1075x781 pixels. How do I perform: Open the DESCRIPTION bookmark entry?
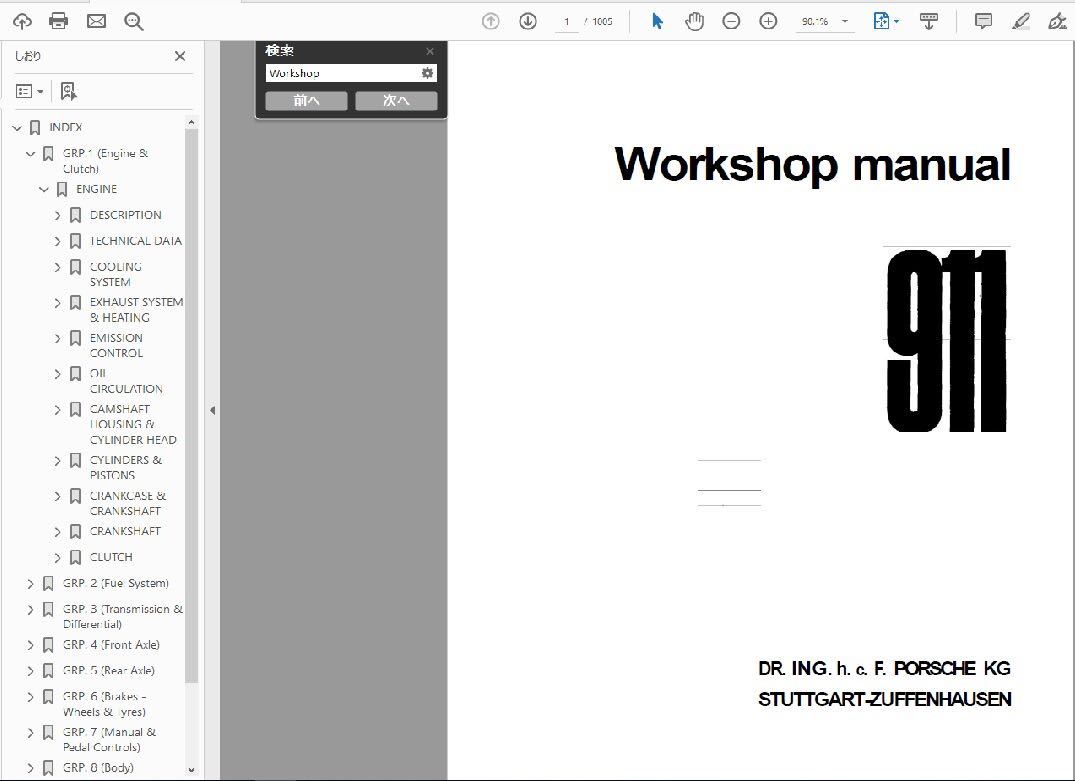point(125,215)
